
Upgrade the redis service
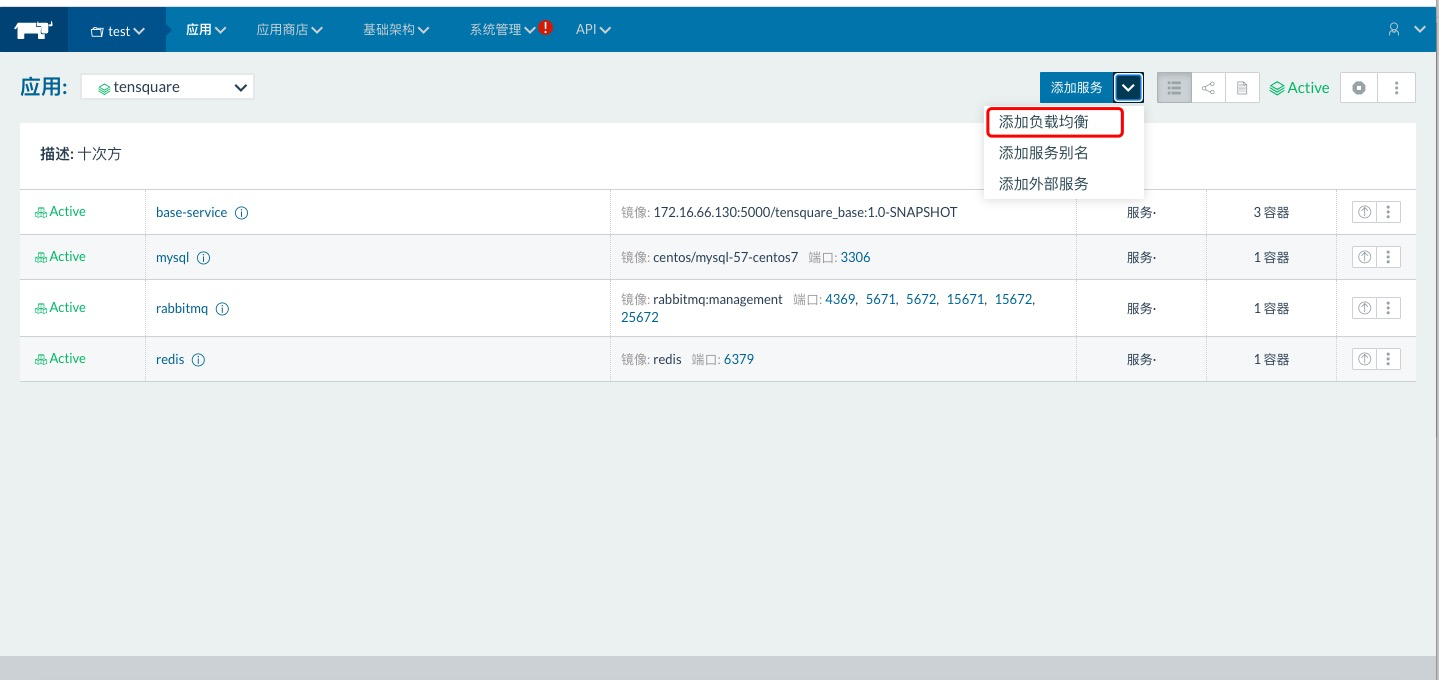(x=1365, y=359)
